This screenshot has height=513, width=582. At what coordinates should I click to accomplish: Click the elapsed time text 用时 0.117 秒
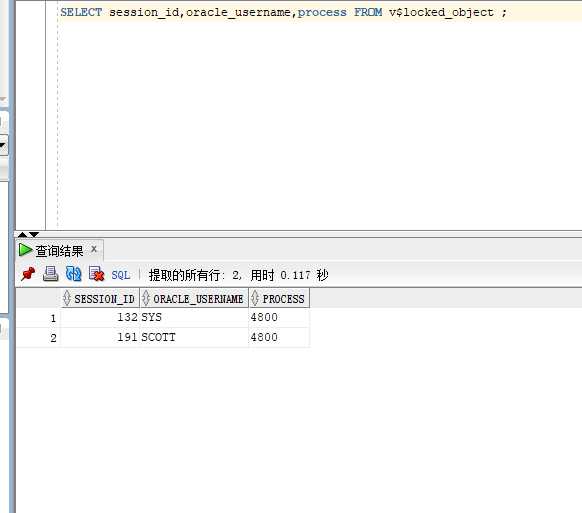[289, 275]
